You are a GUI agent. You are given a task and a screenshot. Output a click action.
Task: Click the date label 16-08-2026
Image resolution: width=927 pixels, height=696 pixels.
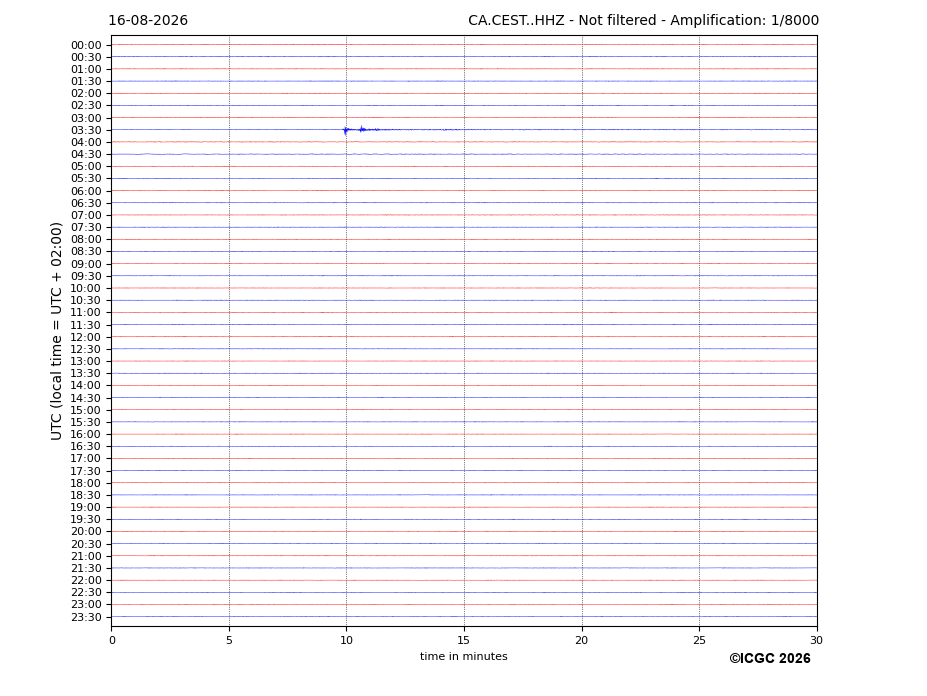click(148, 21)
